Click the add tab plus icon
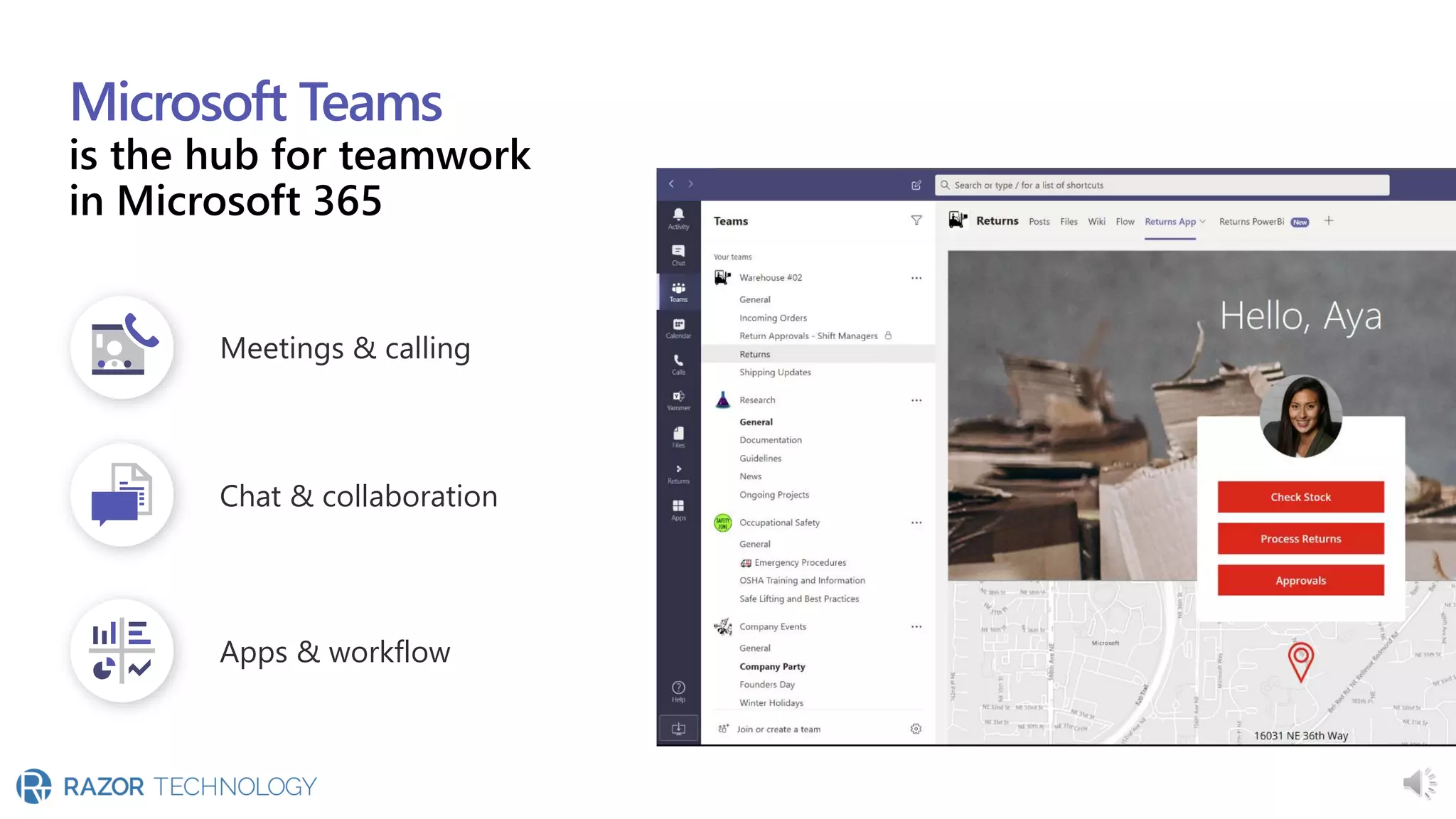 1328,221
